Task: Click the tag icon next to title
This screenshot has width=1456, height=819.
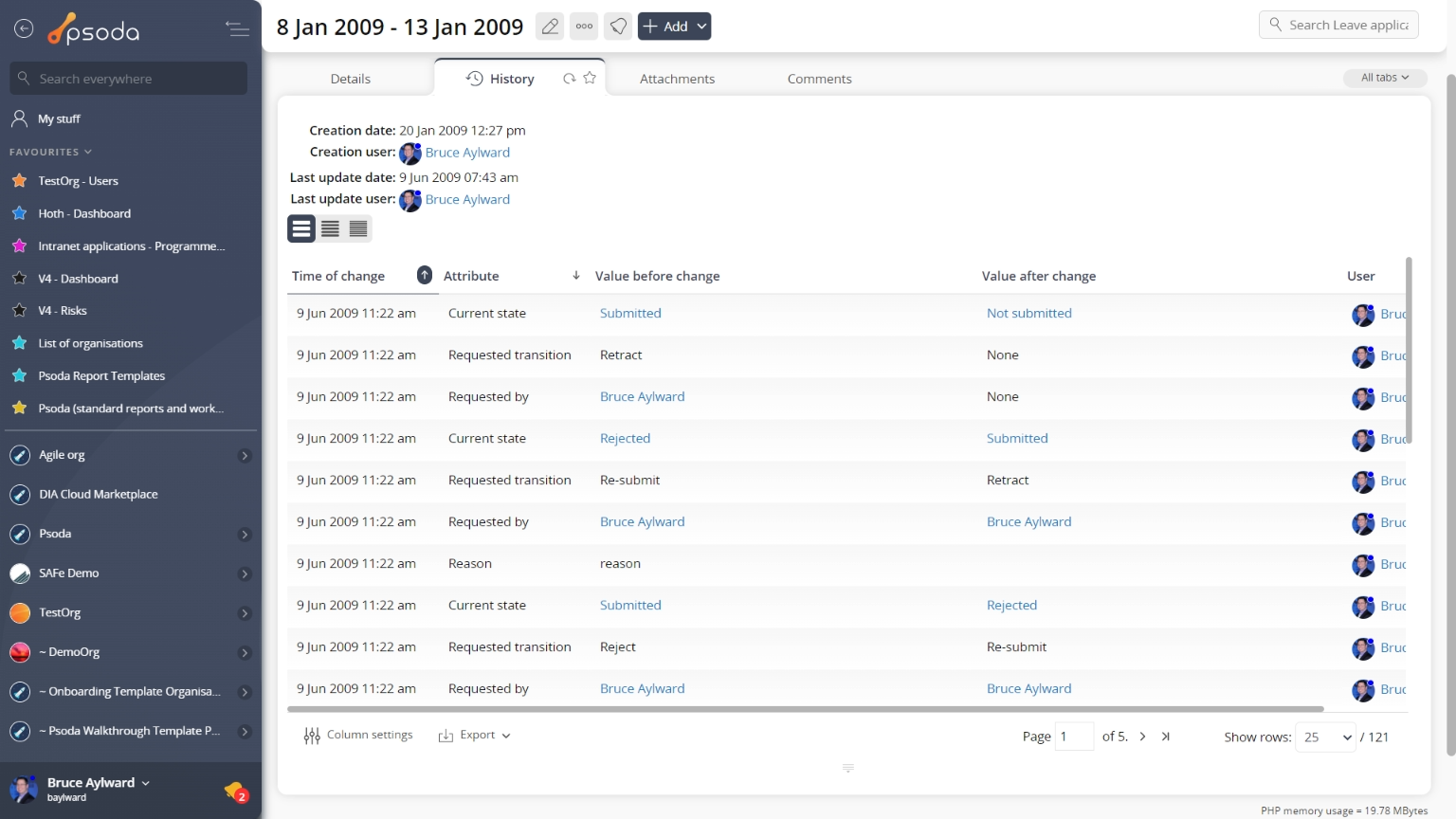Action: click(618, 27)
